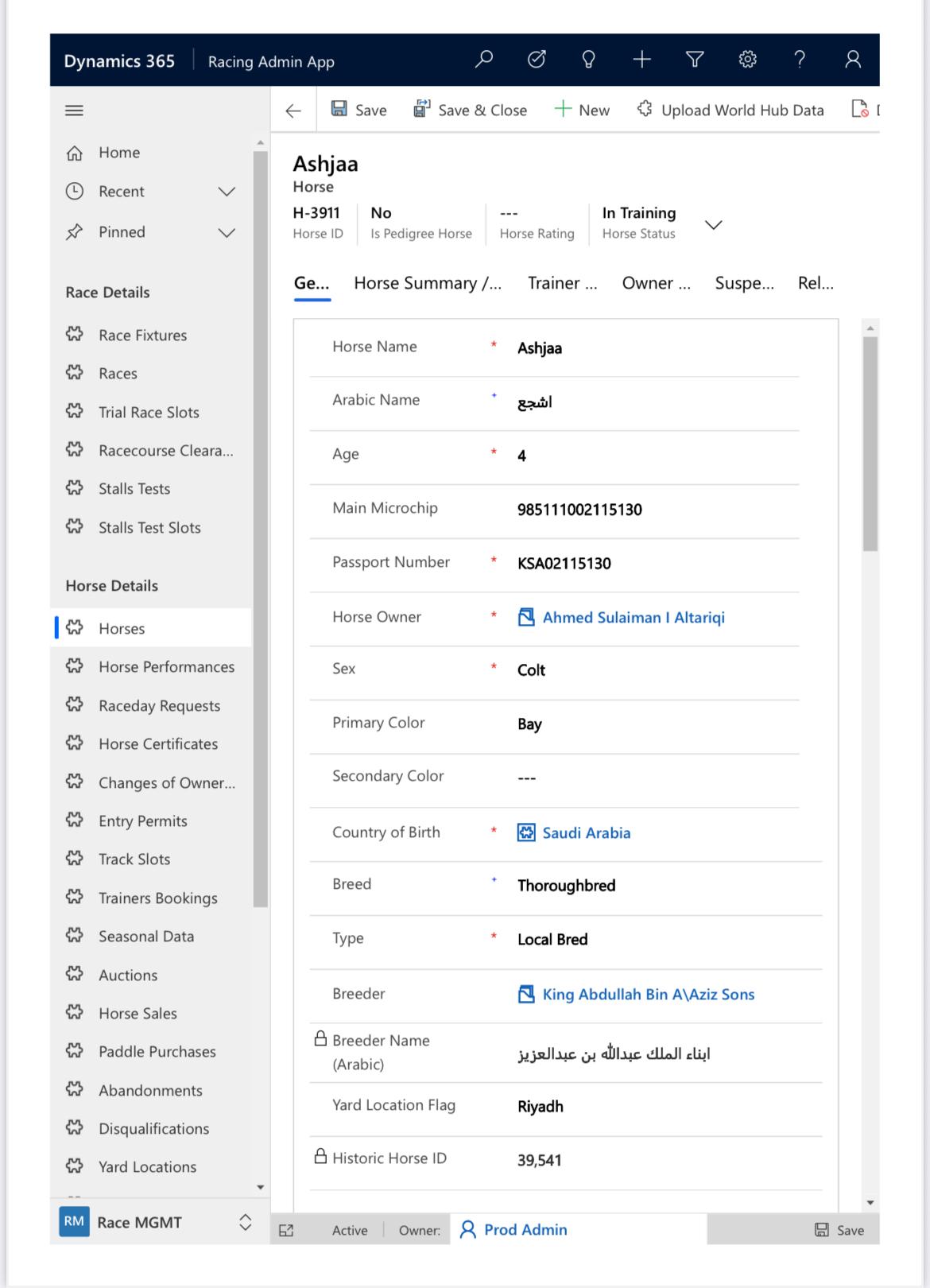Open the task flow checkmark icon
The width and height of the screenshot is (930, 1288).
(x=537, y=60)
